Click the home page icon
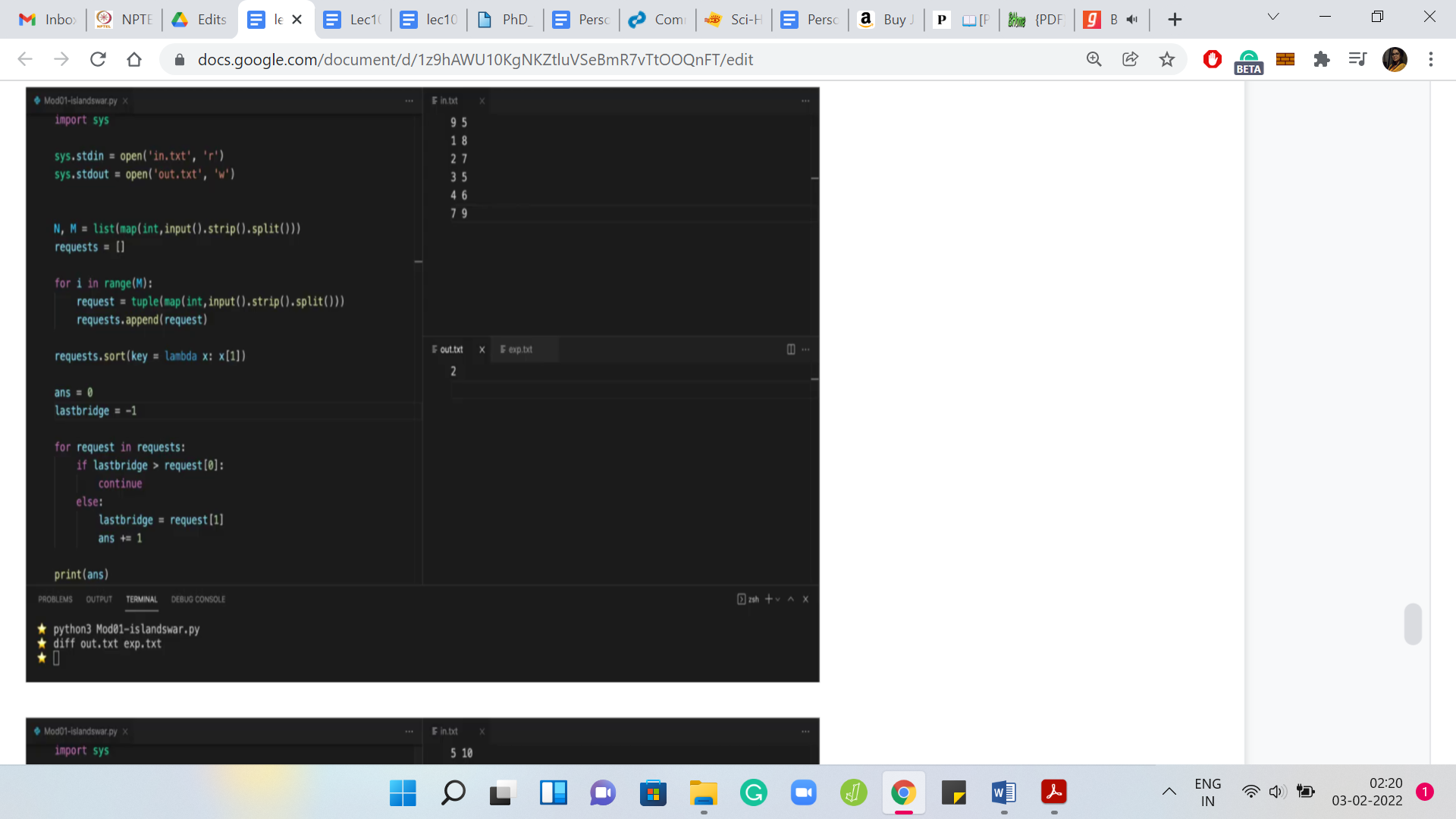1456x819 pixels. click(134, 59)
